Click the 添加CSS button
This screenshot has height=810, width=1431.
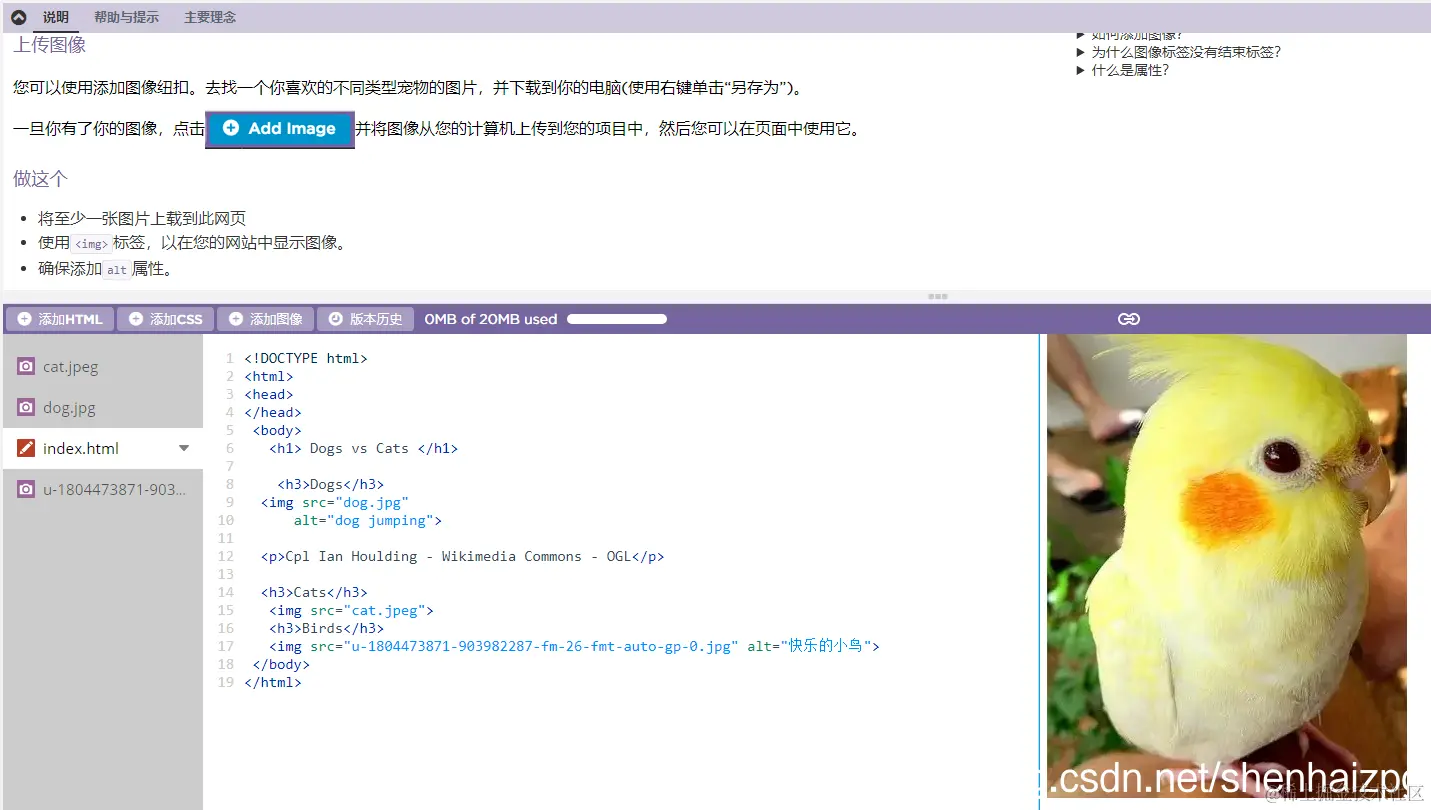pyautogui.click(x=165, y=319)
